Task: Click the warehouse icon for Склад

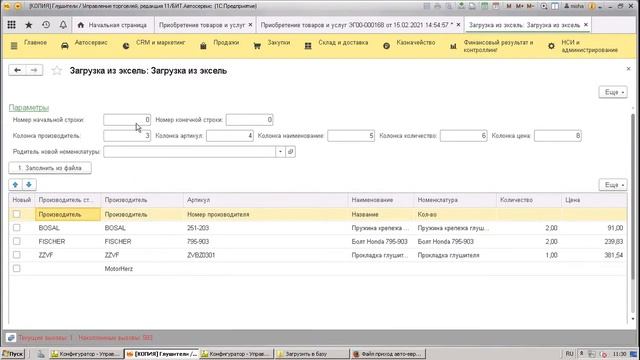Action: point(308,46)
